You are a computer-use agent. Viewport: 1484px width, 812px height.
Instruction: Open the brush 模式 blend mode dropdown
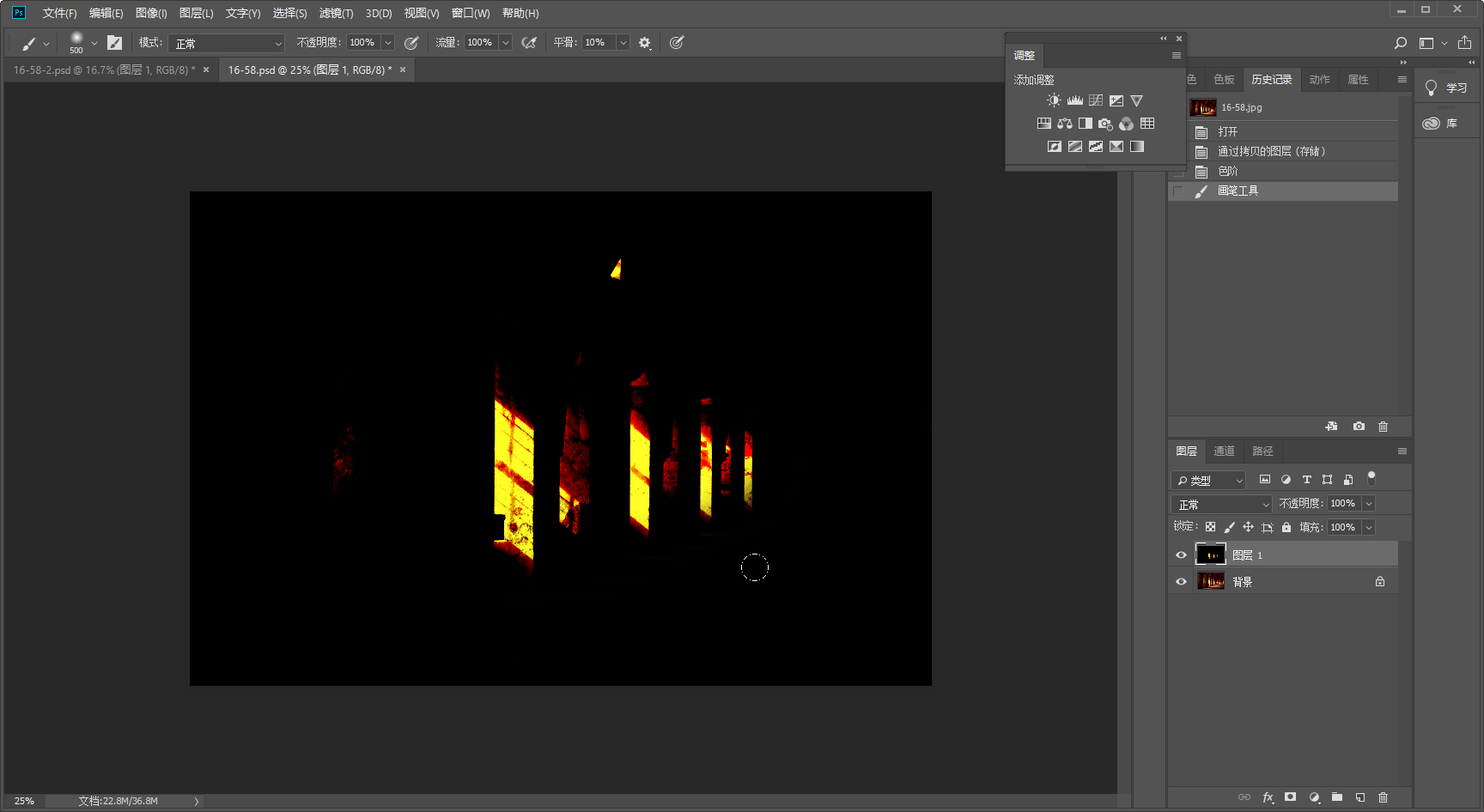(x=227, y=43)
